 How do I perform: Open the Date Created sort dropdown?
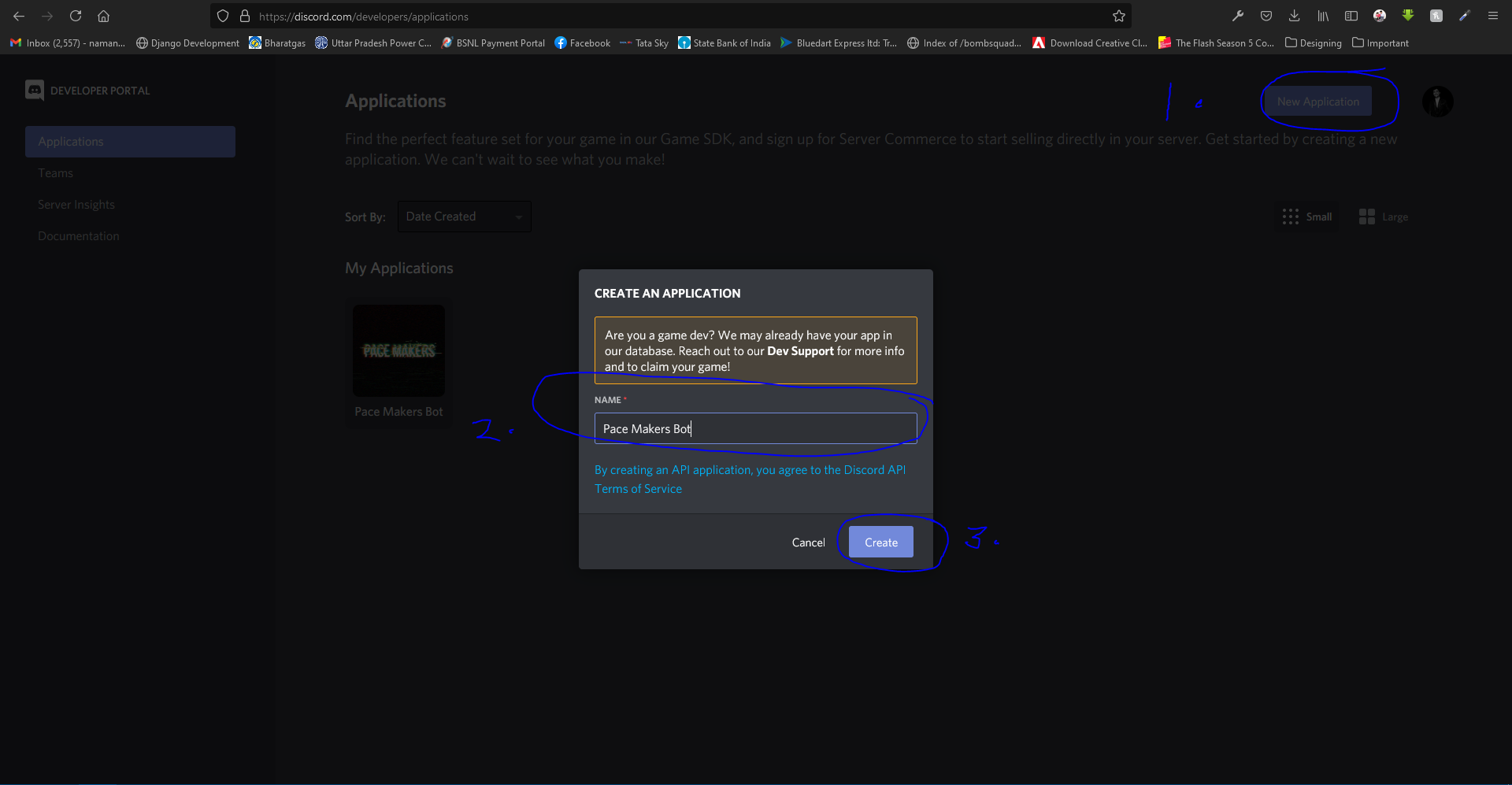(x=464, y=217)
